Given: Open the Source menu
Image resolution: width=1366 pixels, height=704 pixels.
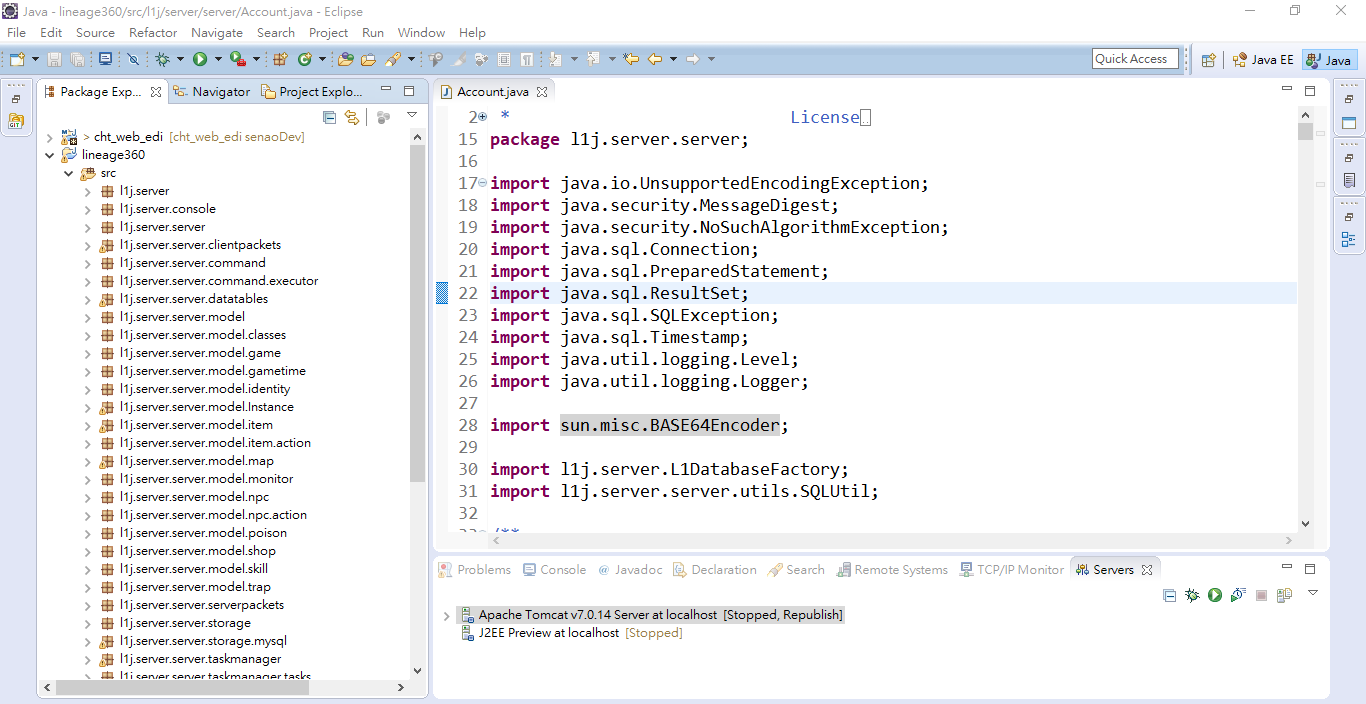Looking at the screenshot, I should [95, 32].
